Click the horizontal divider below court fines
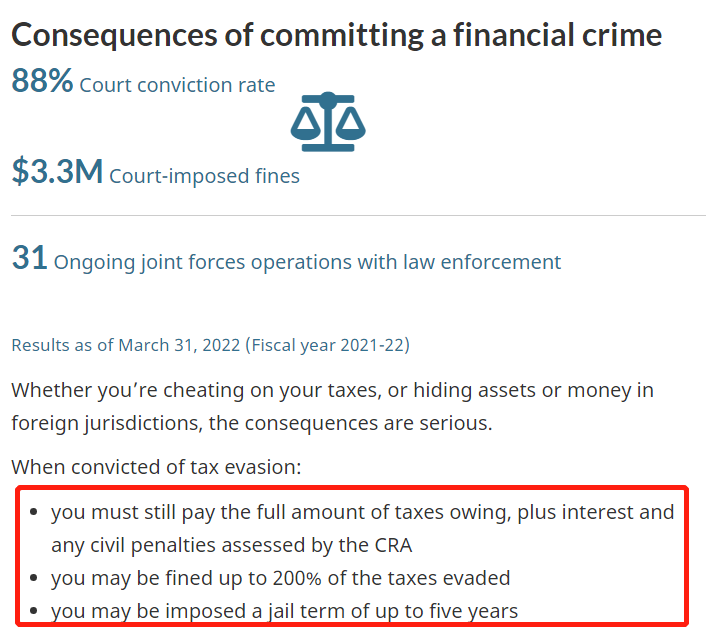Image resolution: width=707 pixels, height=637 pixels. pyautogui.click(x=358, y=215)
